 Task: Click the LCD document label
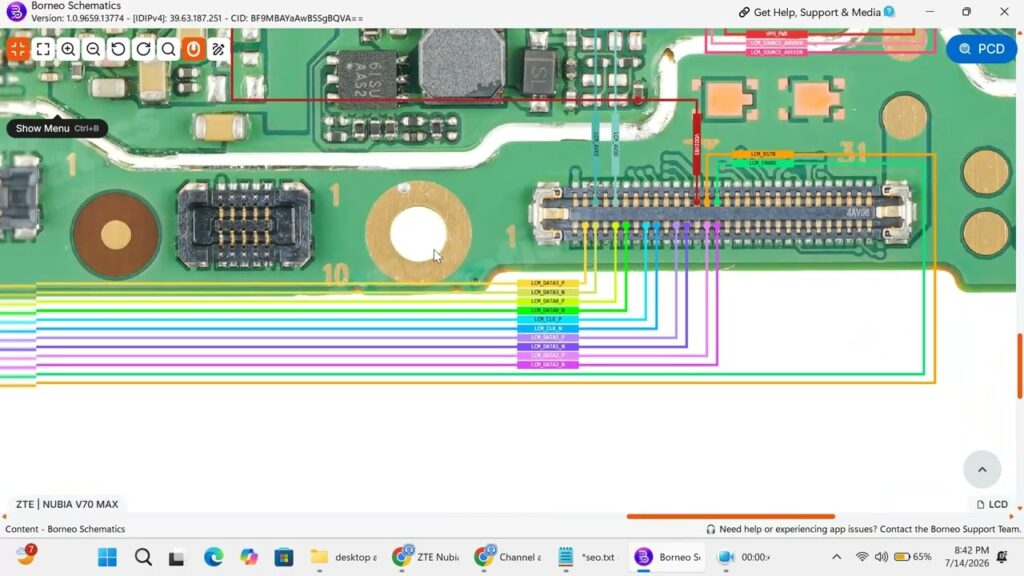991,504
